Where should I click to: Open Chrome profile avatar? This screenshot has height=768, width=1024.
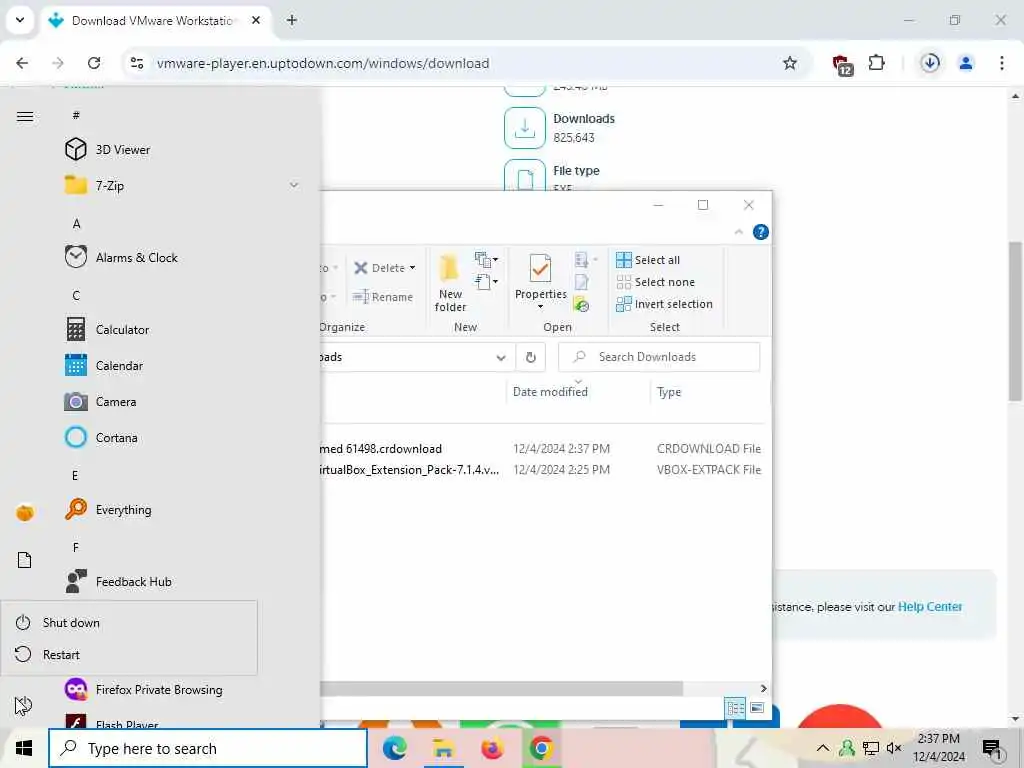pos(966,63)
